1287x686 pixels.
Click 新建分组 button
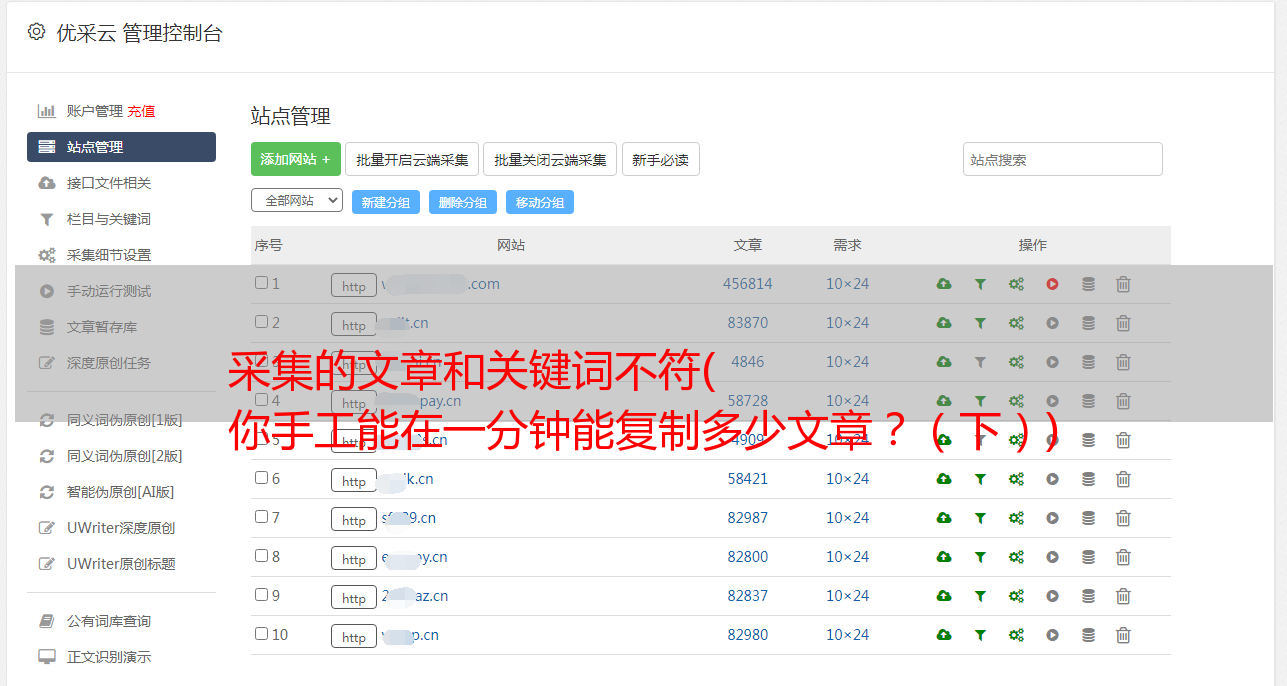tap(386, 202)
